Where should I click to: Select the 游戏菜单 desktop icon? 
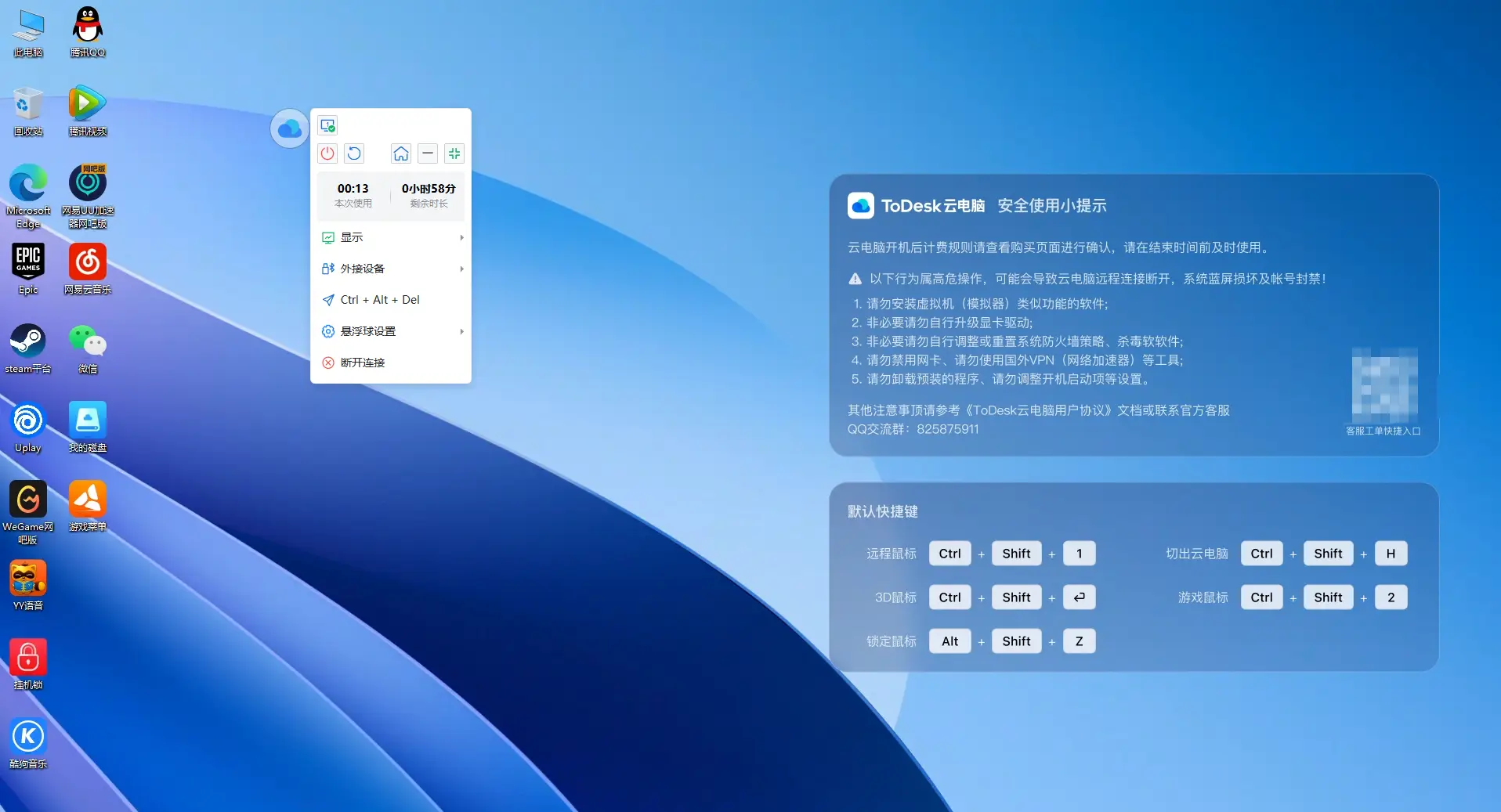click(x=88, y=507)
